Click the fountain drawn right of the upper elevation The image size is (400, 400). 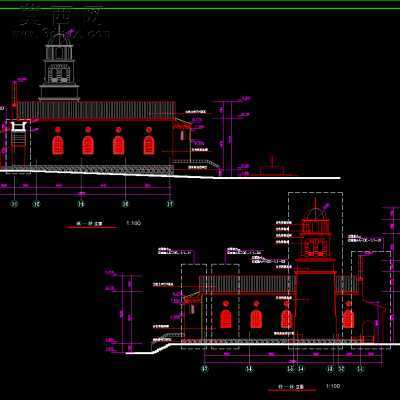click(x=273, y=165)
